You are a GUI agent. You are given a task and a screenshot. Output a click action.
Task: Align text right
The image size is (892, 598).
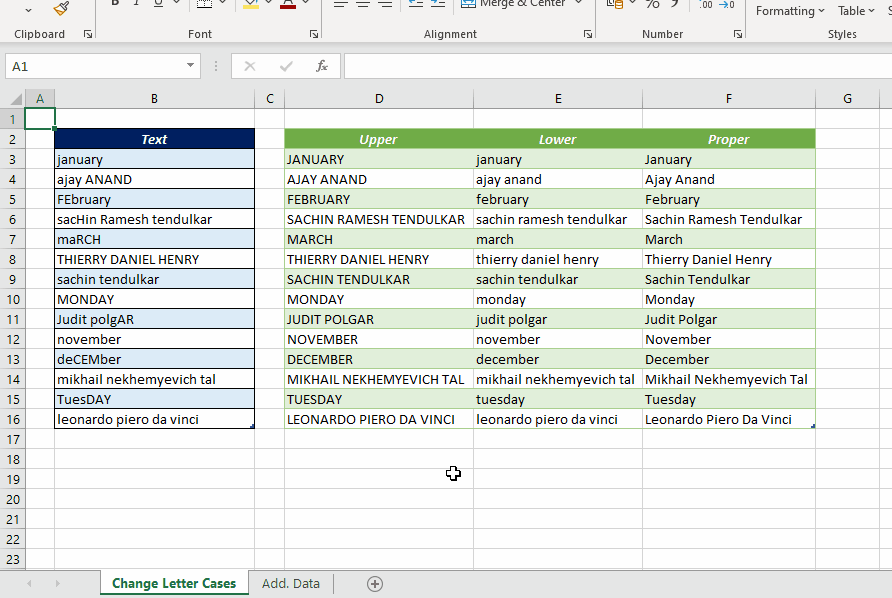coord(385,3)
